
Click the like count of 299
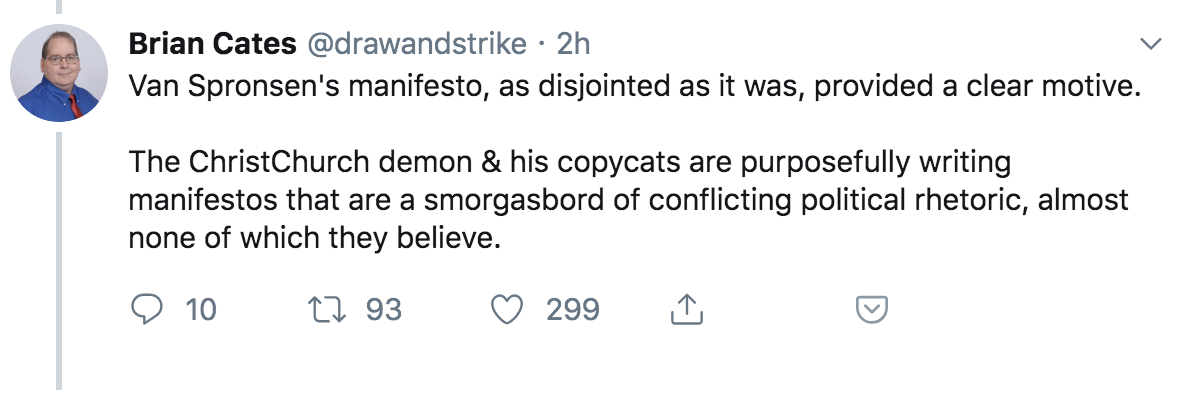[573, 310]
